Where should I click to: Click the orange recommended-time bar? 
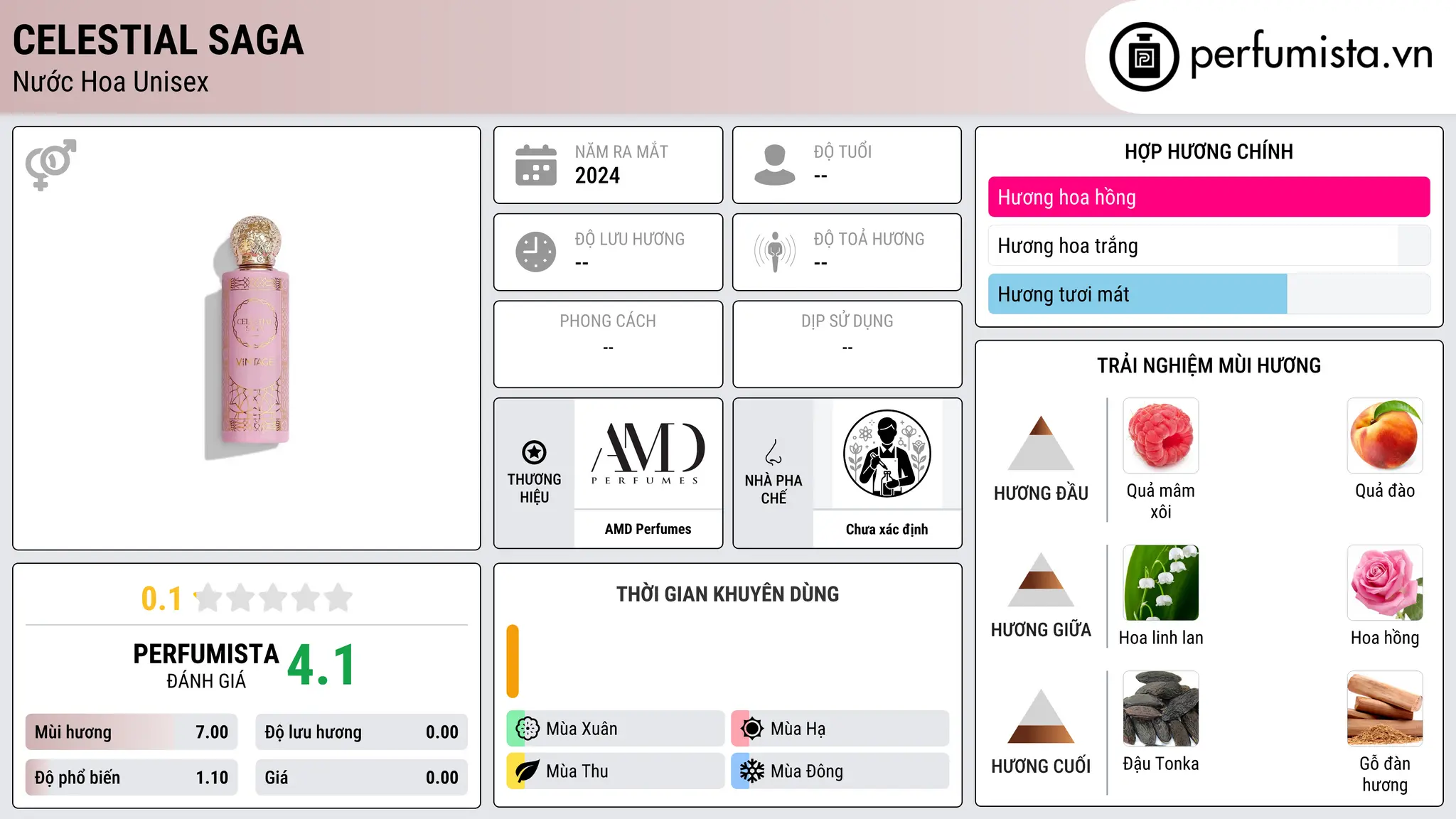coord(513,661)
